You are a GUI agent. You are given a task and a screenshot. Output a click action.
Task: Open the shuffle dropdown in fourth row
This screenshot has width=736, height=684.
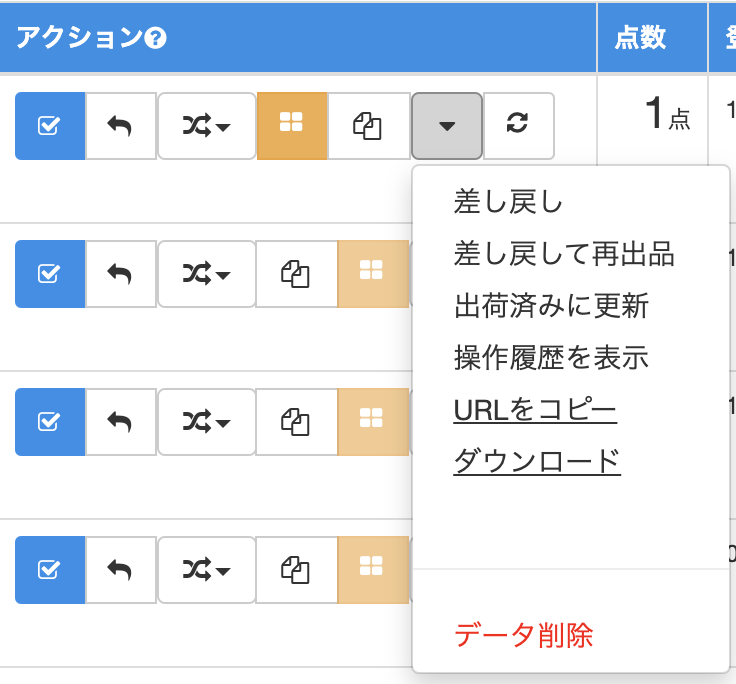click(x=207, y=570)
